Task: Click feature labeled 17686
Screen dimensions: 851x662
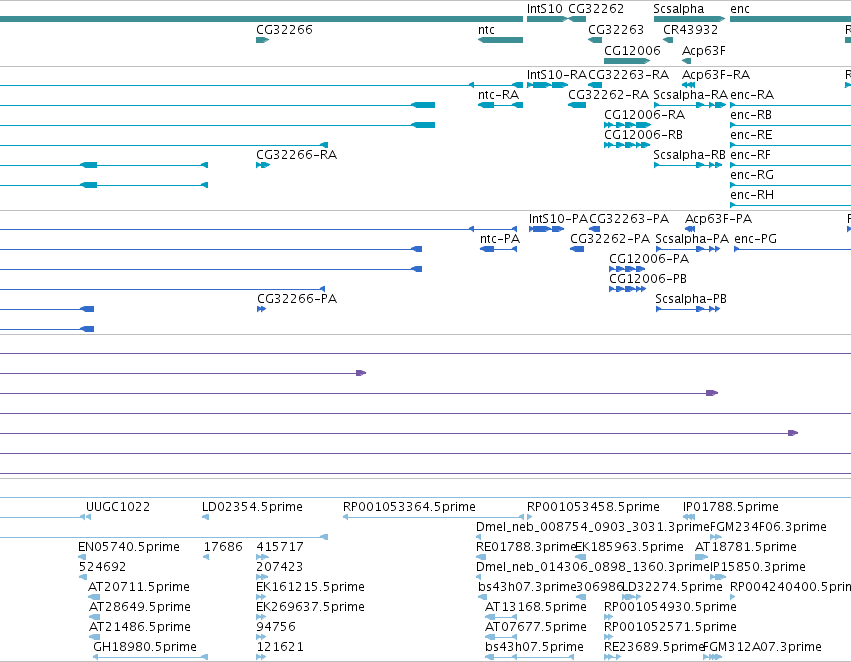Action: click(223, 547)
